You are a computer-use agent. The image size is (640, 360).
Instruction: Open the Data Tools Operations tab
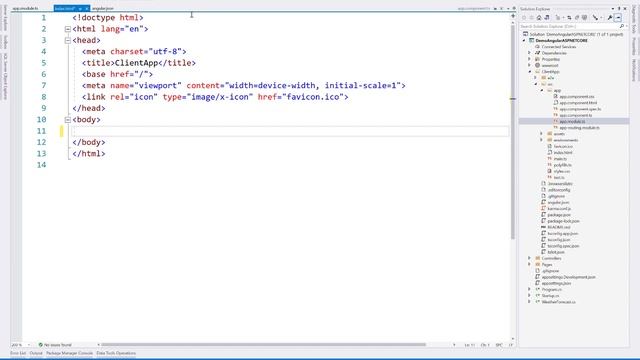pyautogui.click(x=116, y=353)
